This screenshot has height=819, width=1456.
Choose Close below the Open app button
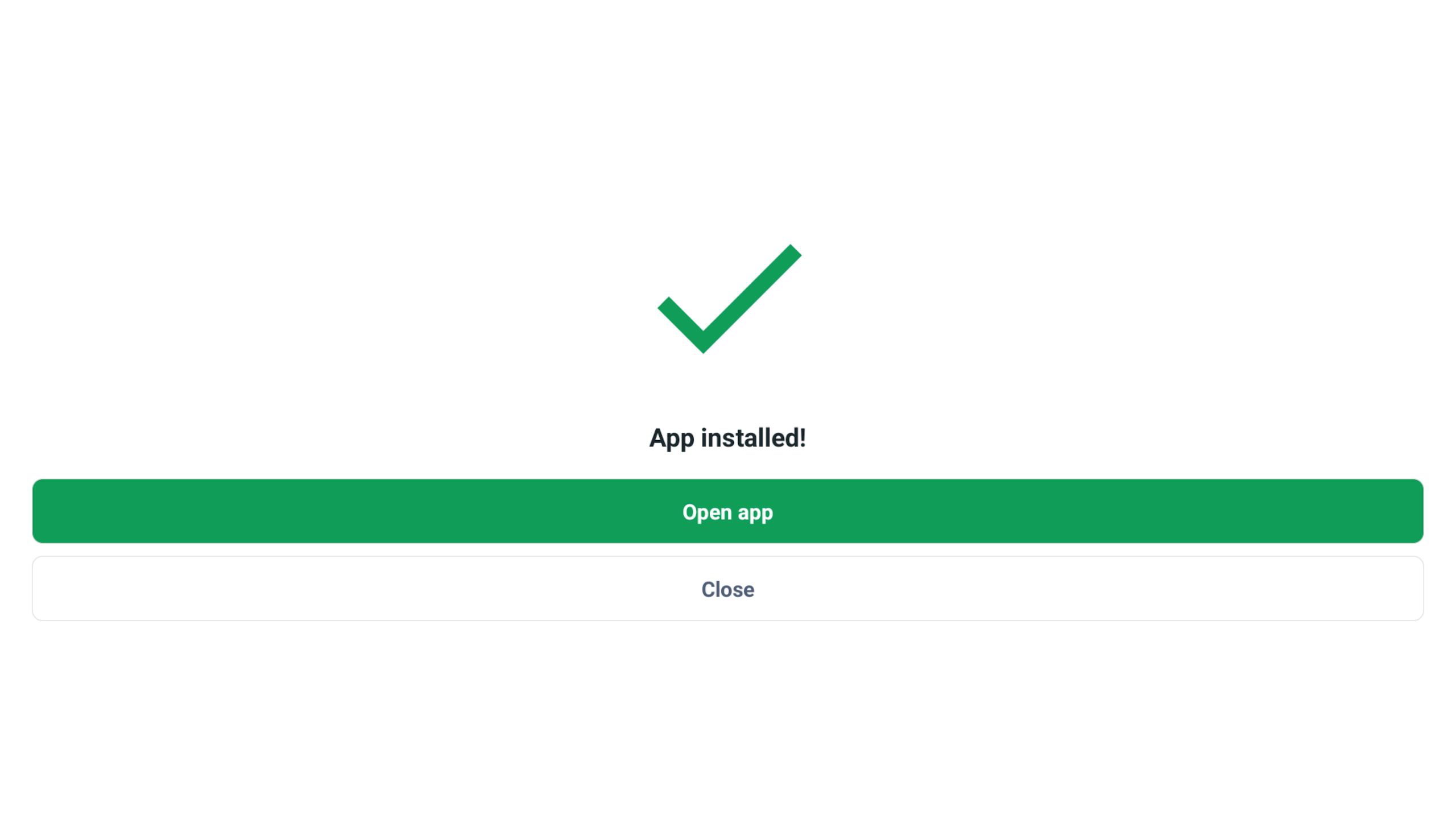727,589
